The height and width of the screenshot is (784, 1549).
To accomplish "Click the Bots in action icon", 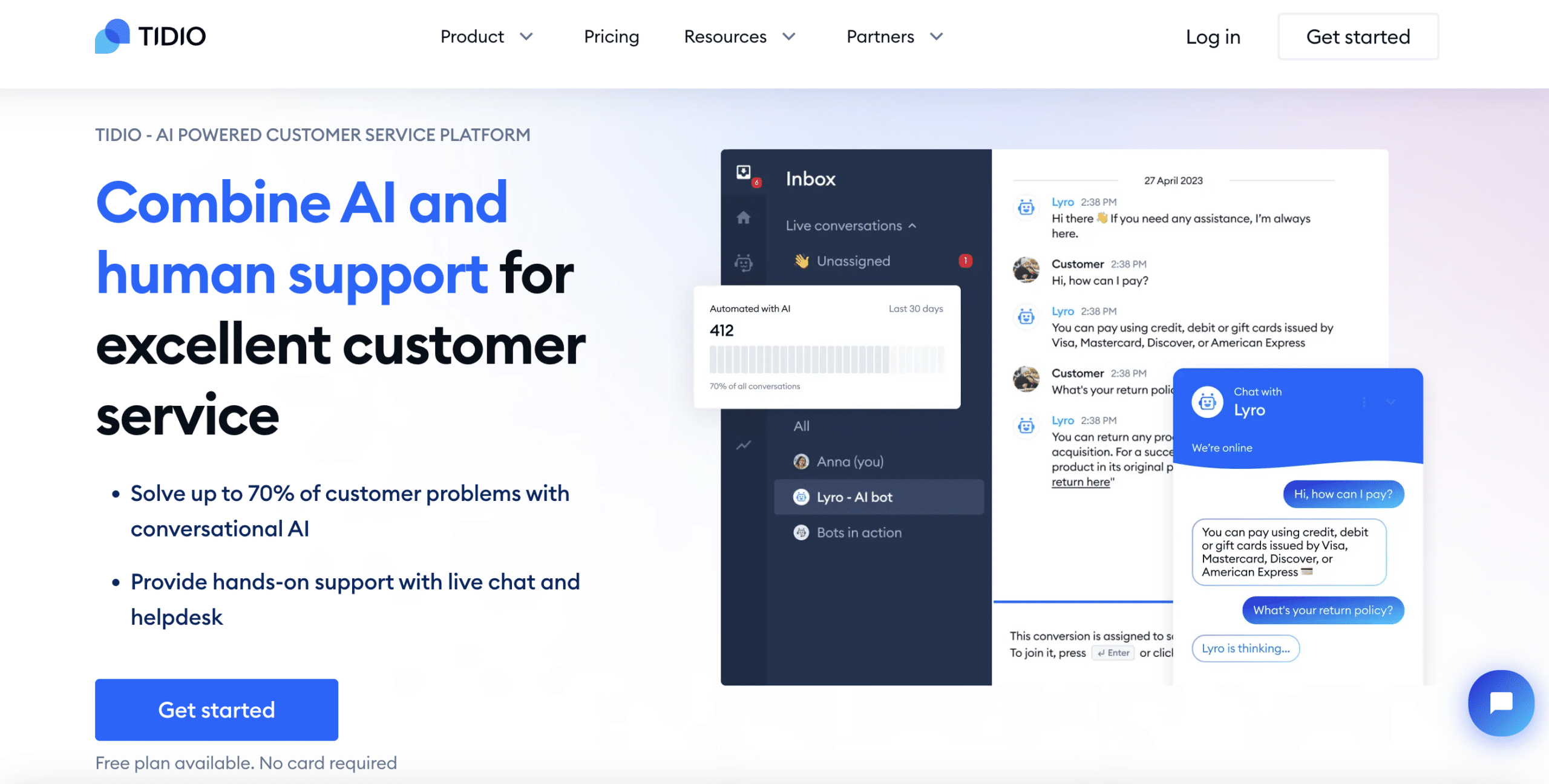I will (x=800, y=531).
